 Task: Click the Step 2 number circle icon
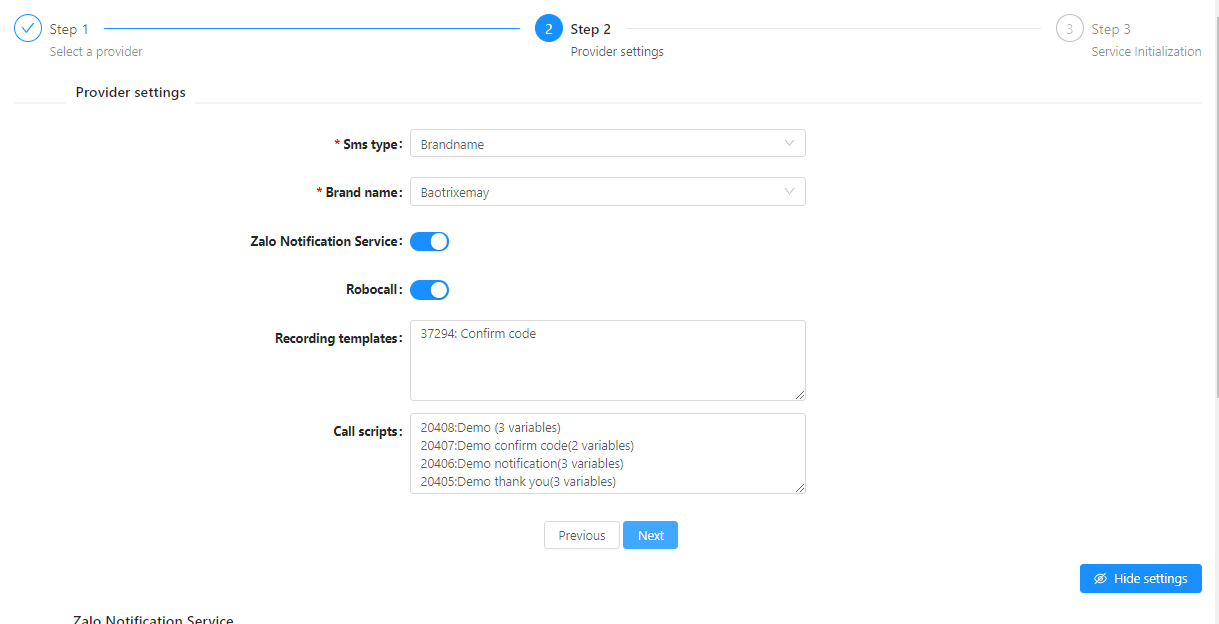point(549,29)
